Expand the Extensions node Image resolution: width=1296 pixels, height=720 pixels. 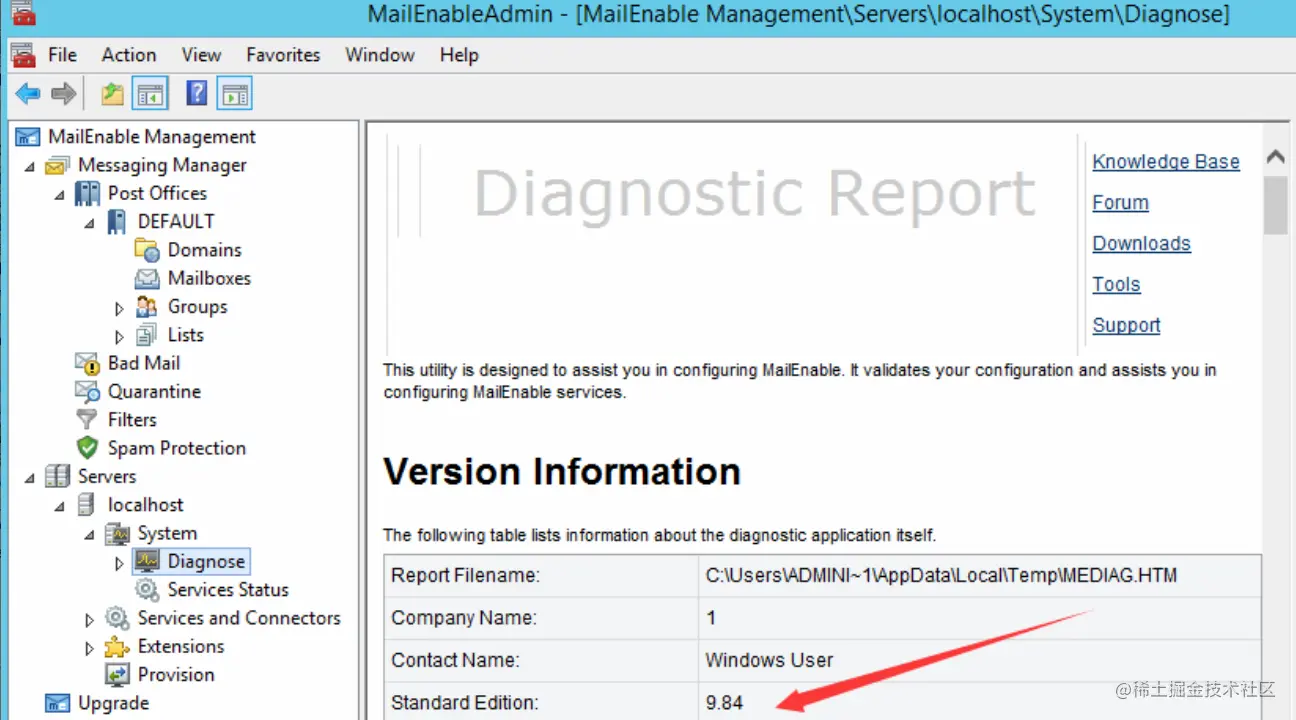coord(90,648)
